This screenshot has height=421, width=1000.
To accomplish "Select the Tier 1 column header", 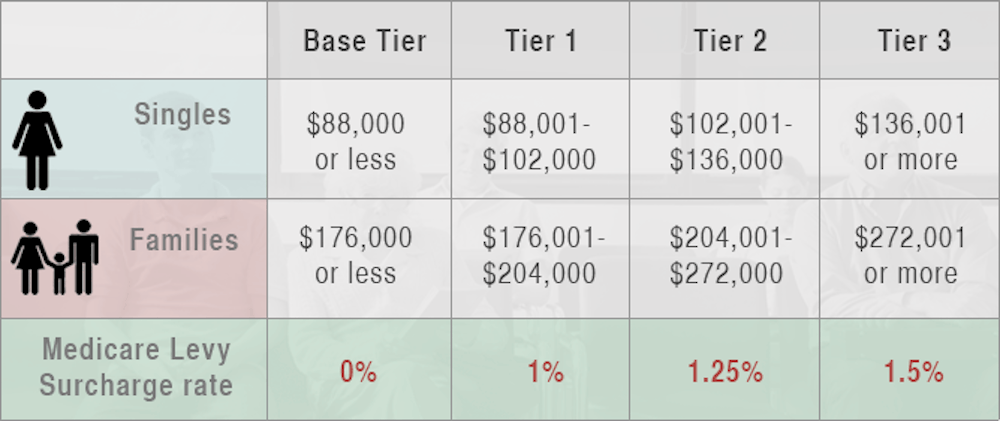I will coord(539,41).
